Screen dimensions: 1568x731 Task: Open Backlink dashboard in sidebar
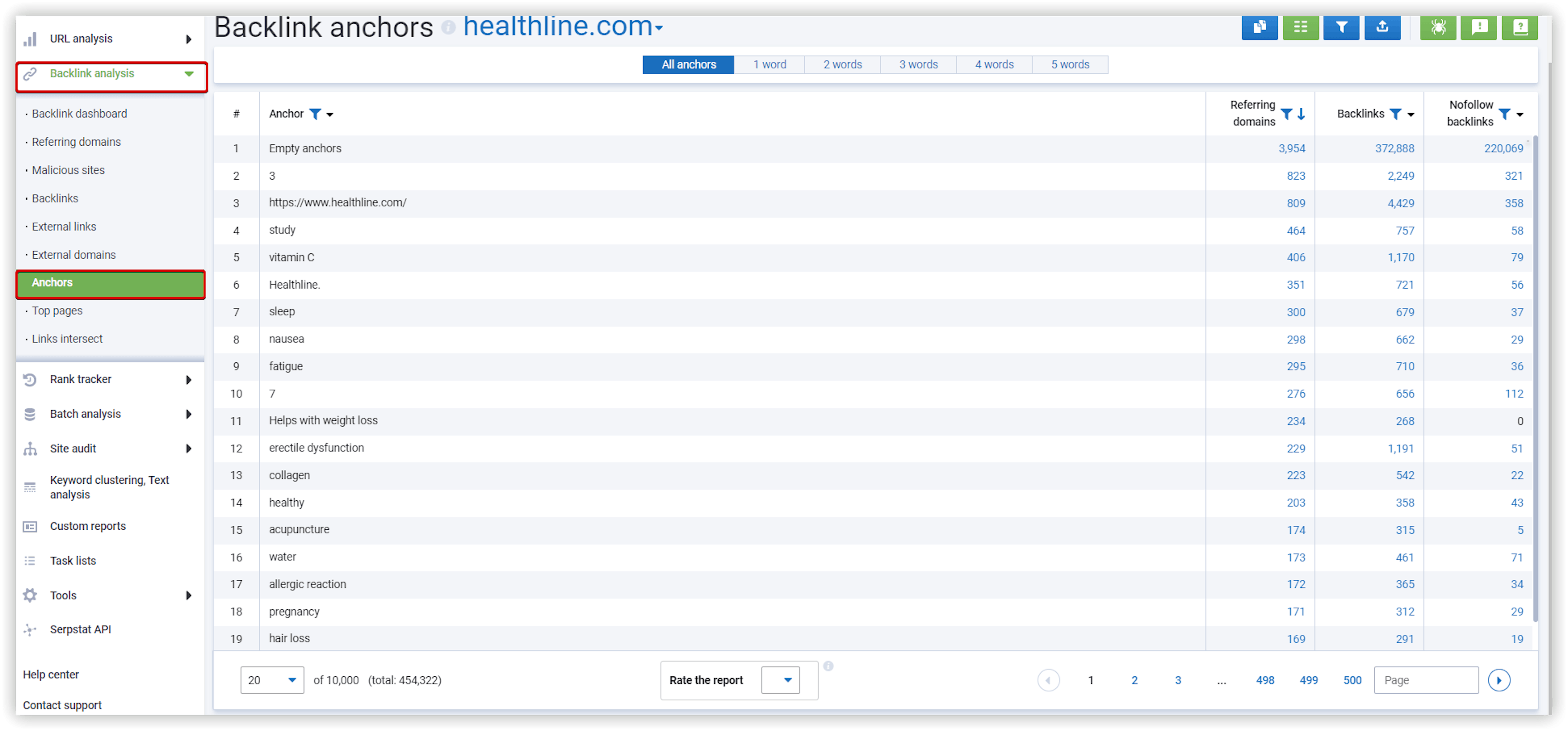(79, 114)
